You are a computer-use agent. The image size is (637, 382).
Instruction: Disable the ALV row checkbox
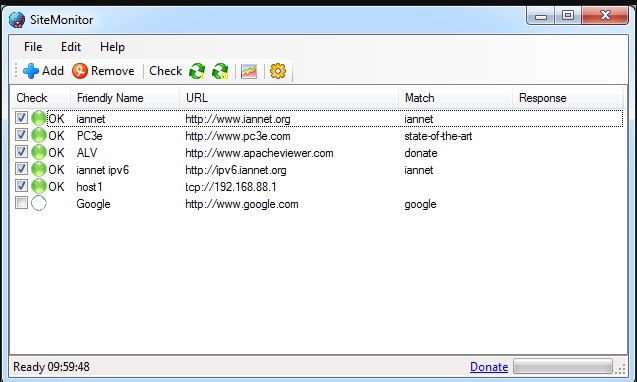[x=21, y=152]
